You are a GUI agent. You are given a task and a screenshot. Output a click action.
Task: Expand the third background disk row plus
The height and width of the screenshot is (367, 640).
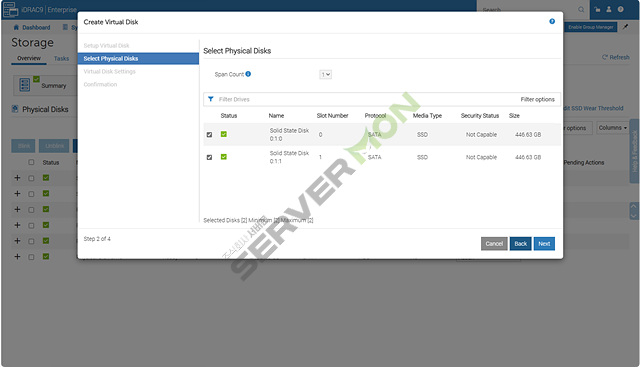pyautogui.click(x=17, y=209)
